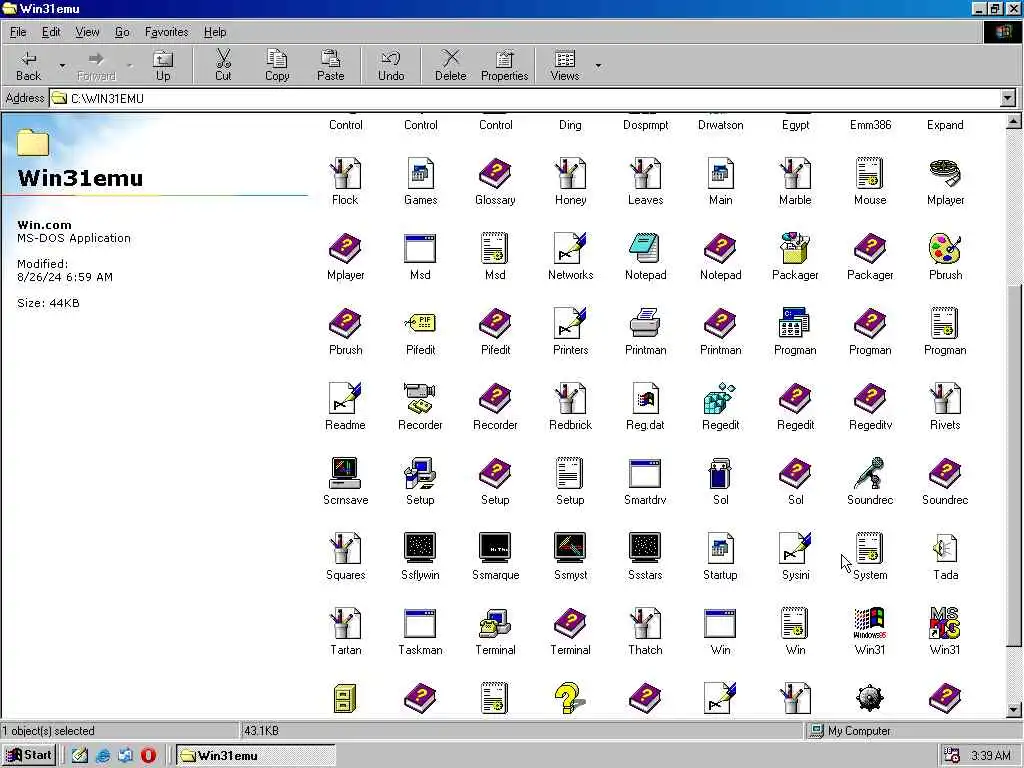Image resolution: width=1024 pixels, height=768 pixels.
Task: Click the Win31 Windows logo icon
Action: point(870,624)
